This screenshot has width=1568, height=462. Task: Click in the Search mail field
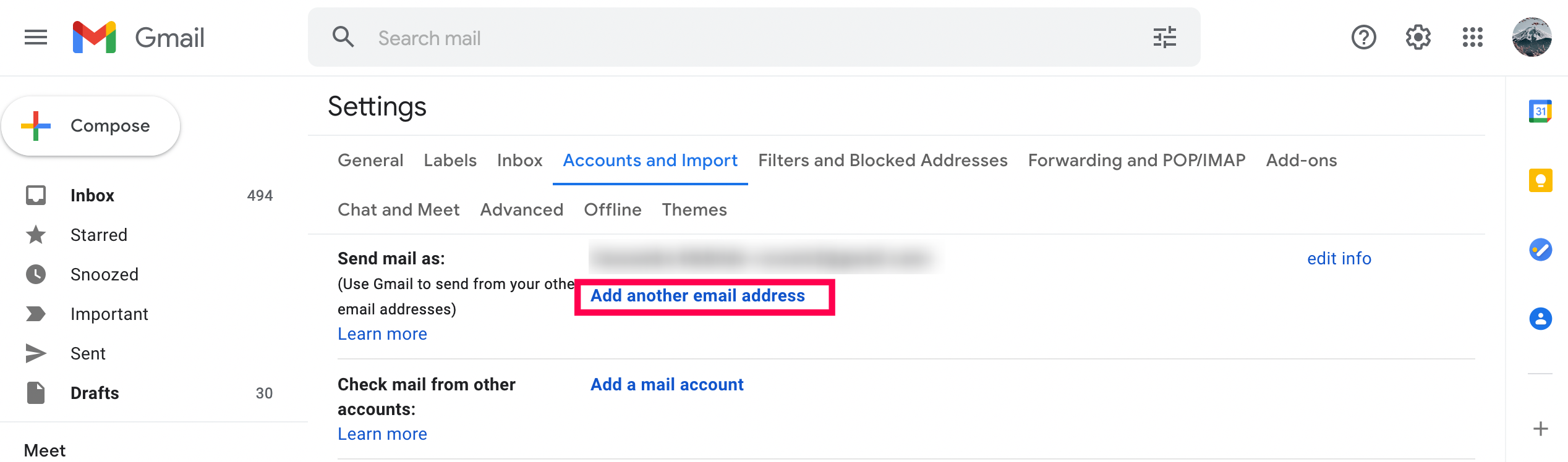tap(742, 38)
